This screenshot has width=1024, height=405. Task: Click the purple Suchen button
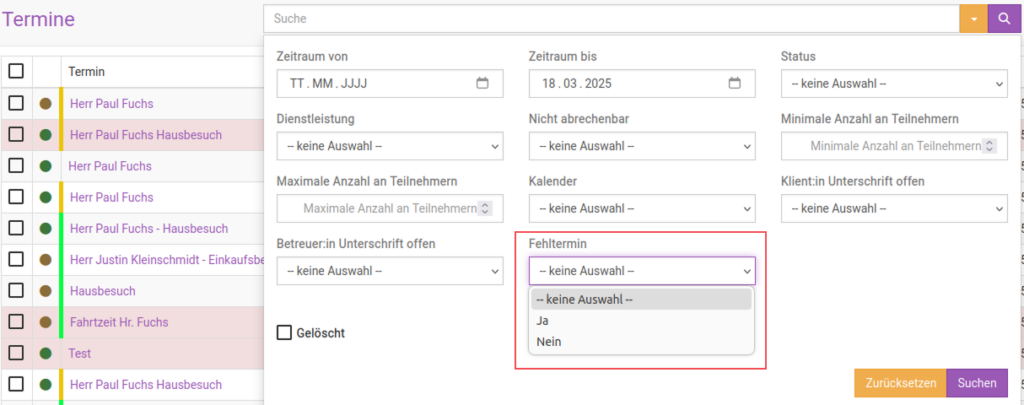[x=977, y=383]
